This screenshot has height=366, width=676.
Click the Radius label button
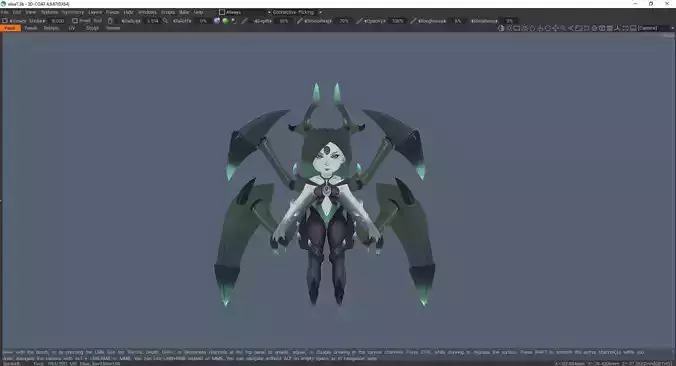point(131,21)
